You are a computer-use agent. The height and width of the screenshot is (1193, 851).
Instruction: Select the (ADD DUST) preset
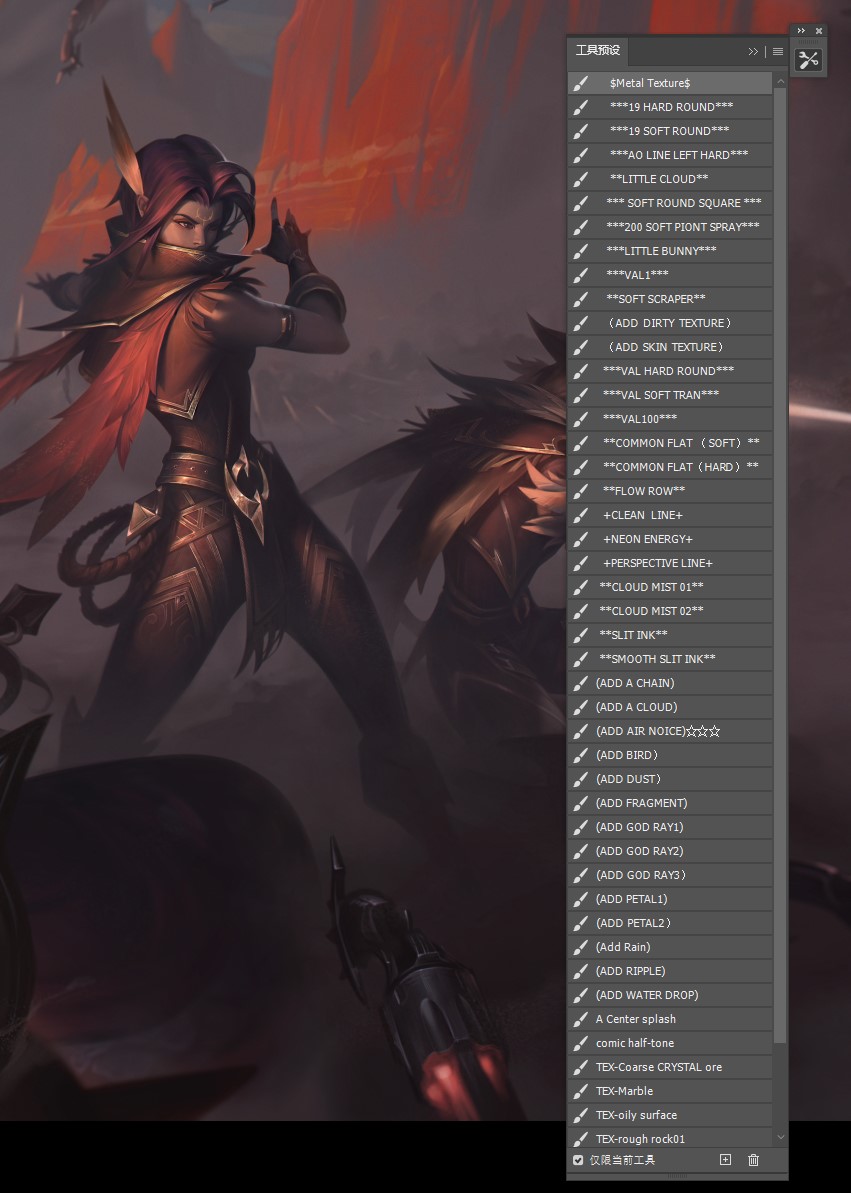click(670, 779)
